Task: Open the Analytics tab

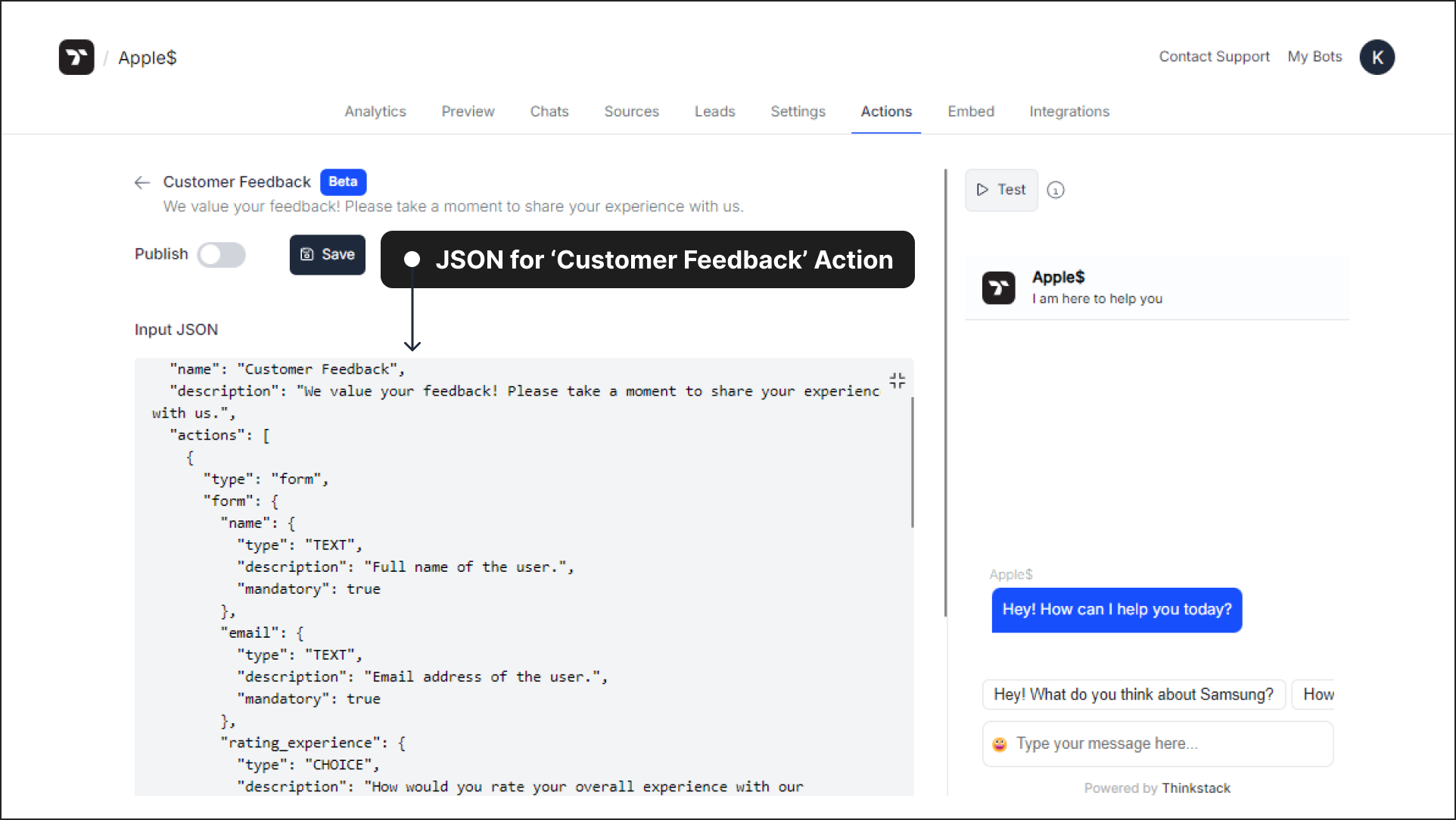Action: click(375, 111)
